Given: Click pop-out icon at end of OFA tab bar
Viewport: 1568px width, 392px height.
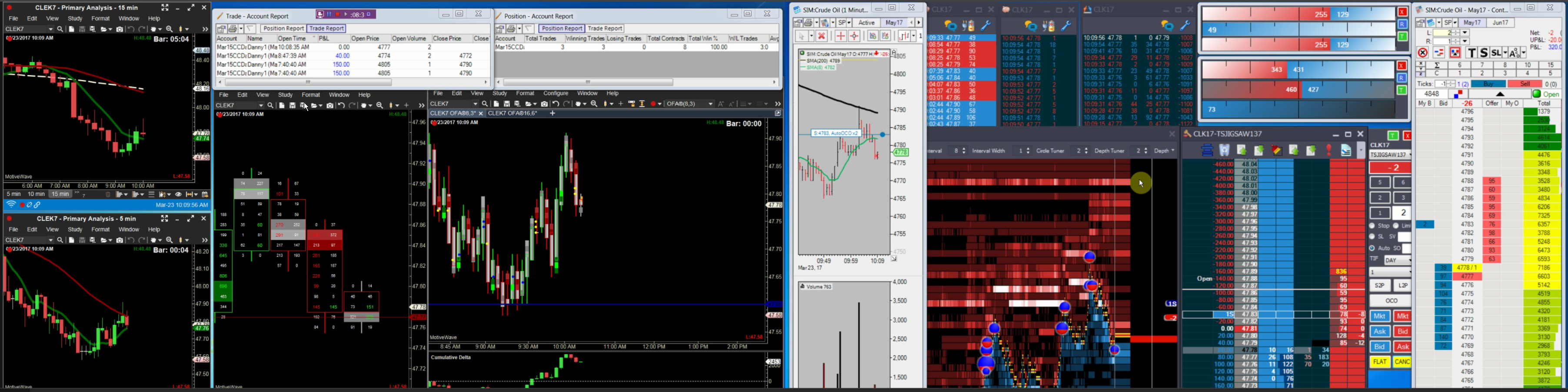Looking at the screenshot, I should pos(777,114).
